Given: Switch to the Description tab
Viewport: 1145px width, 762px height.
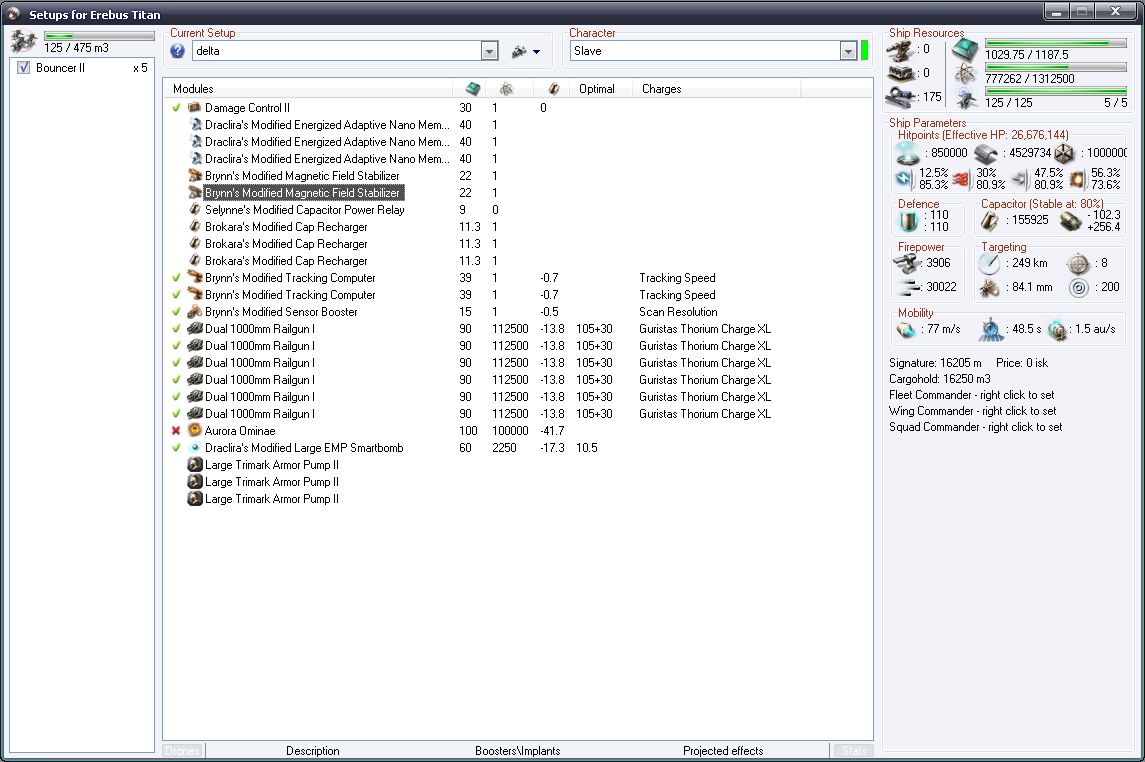Looking at the screenshot, I should 313,750.
